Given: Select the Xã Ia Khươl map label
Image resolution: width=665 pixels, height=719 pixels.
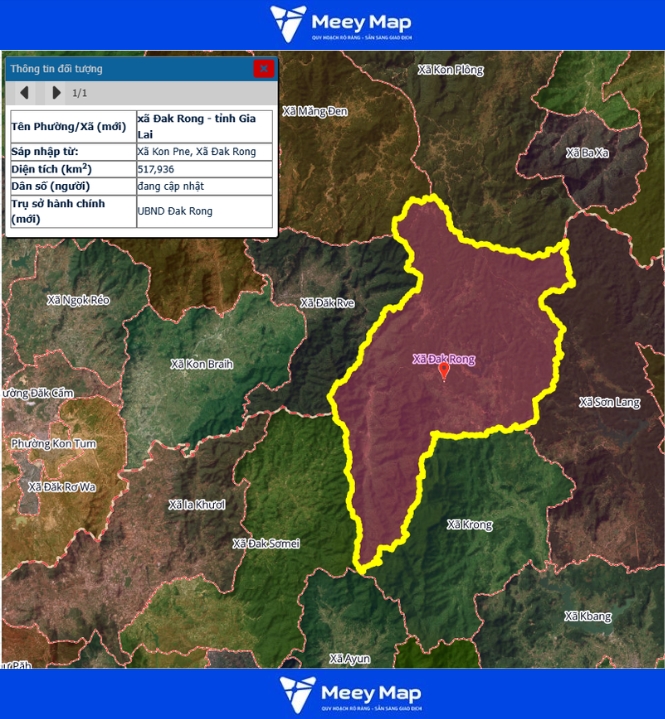Looking at the screenshot, I should point(197,504).
